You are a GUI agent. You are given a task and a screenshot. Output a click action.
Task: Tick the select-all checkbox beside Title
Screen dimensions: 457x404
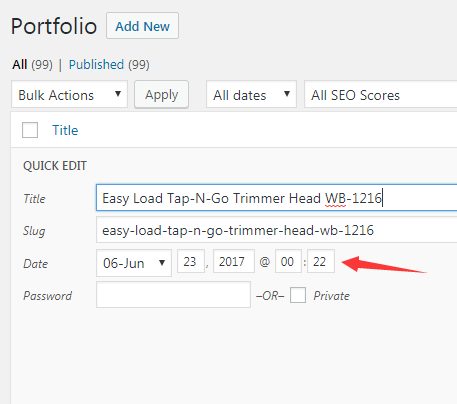pos(30,130)
